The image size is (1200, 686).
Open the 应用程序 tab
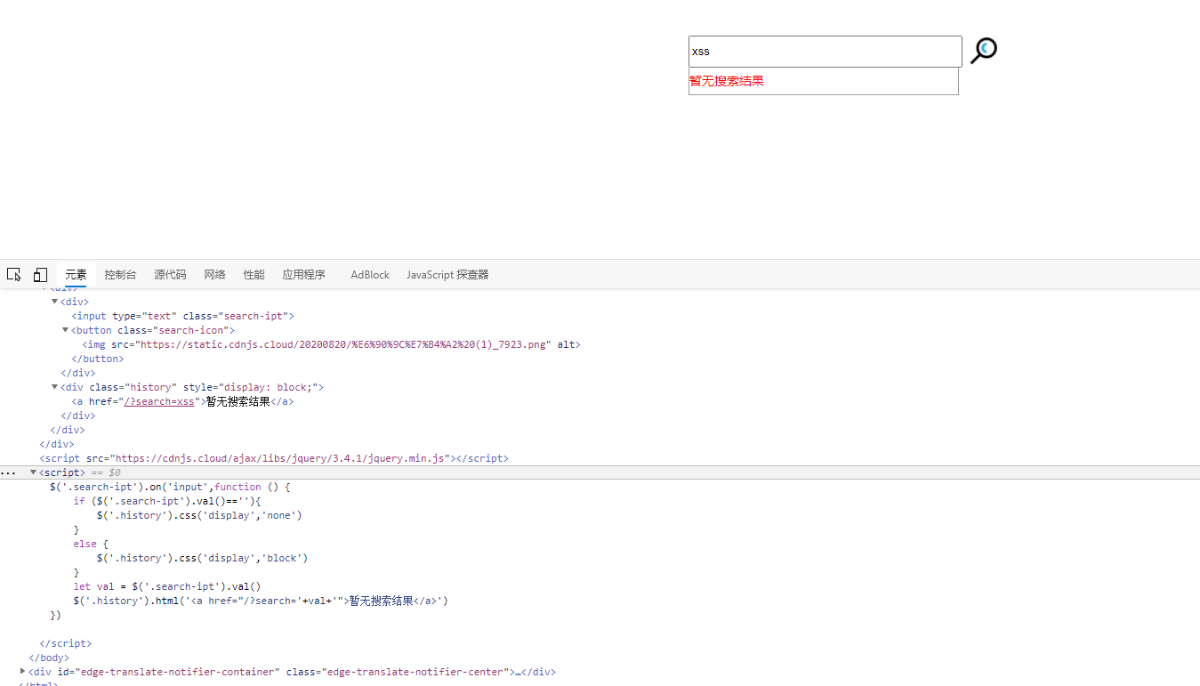coord(303,275)
